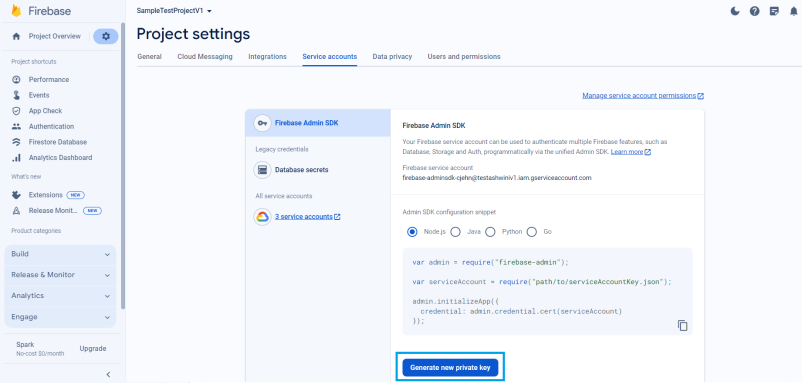
Task: Open the help question mark icon
Action: point(754,11)
